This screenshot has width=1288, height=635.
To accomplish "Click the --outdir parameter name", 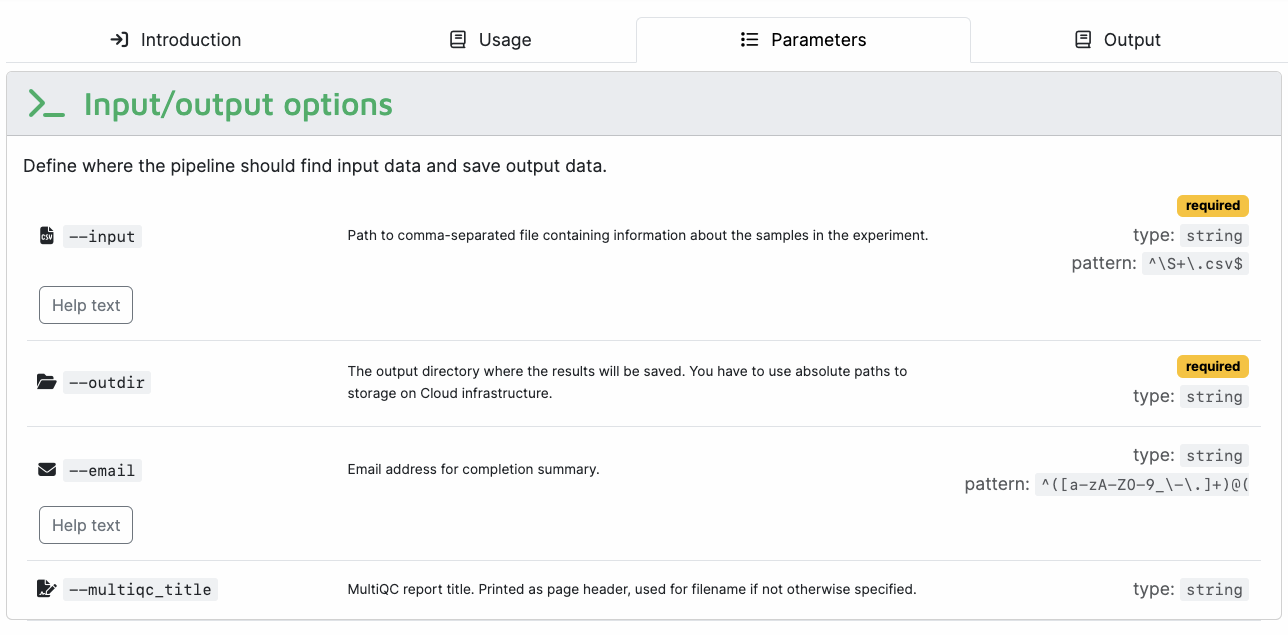I will [x=107, y=383].
